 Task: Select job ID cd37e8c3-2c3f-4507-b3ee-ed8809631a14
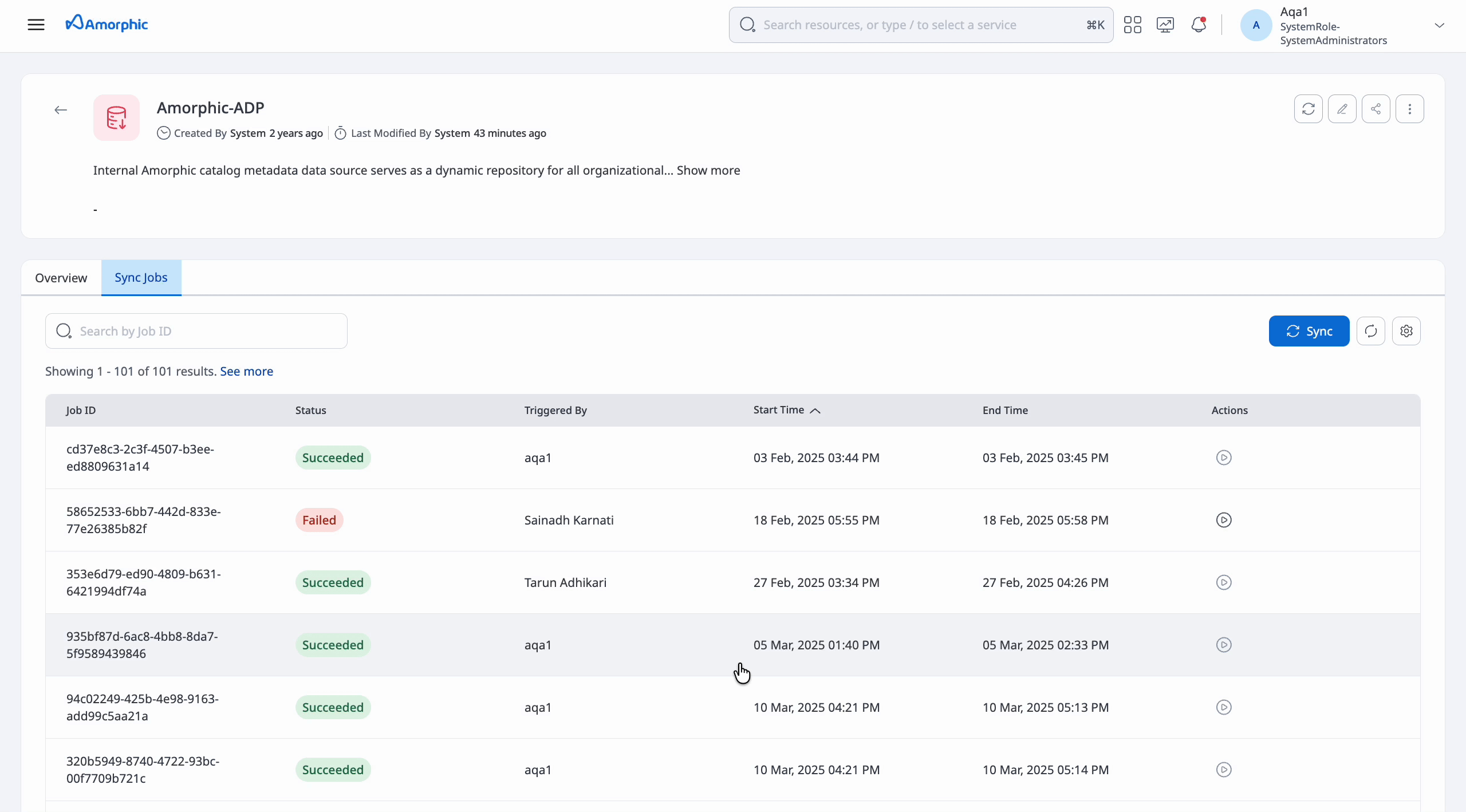click(x=140, y=458)
